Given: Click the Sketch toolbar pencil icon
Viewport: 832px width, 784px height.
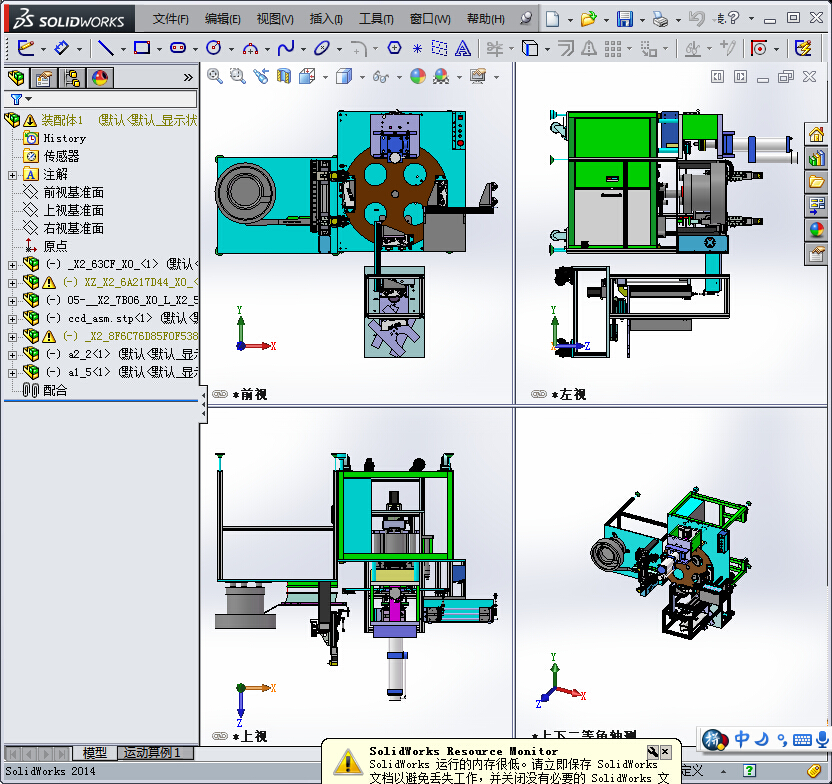Looking at the screenshot, I should 25,48.
